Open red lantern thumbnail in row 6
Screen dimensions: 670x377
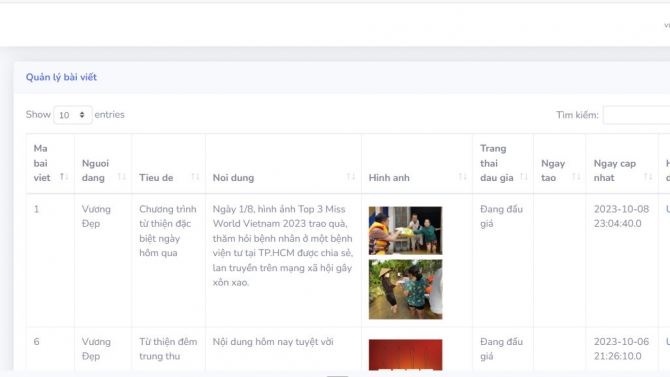coord(406,355)
